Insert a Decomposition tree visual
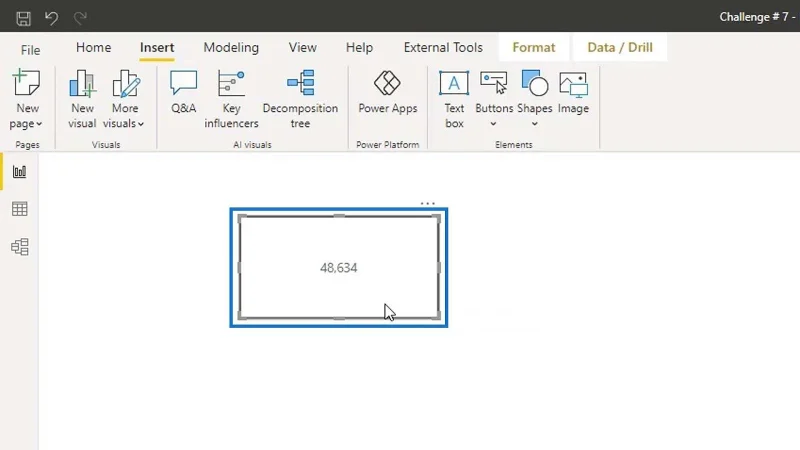The image size is (800, 450). coord(300,99)
